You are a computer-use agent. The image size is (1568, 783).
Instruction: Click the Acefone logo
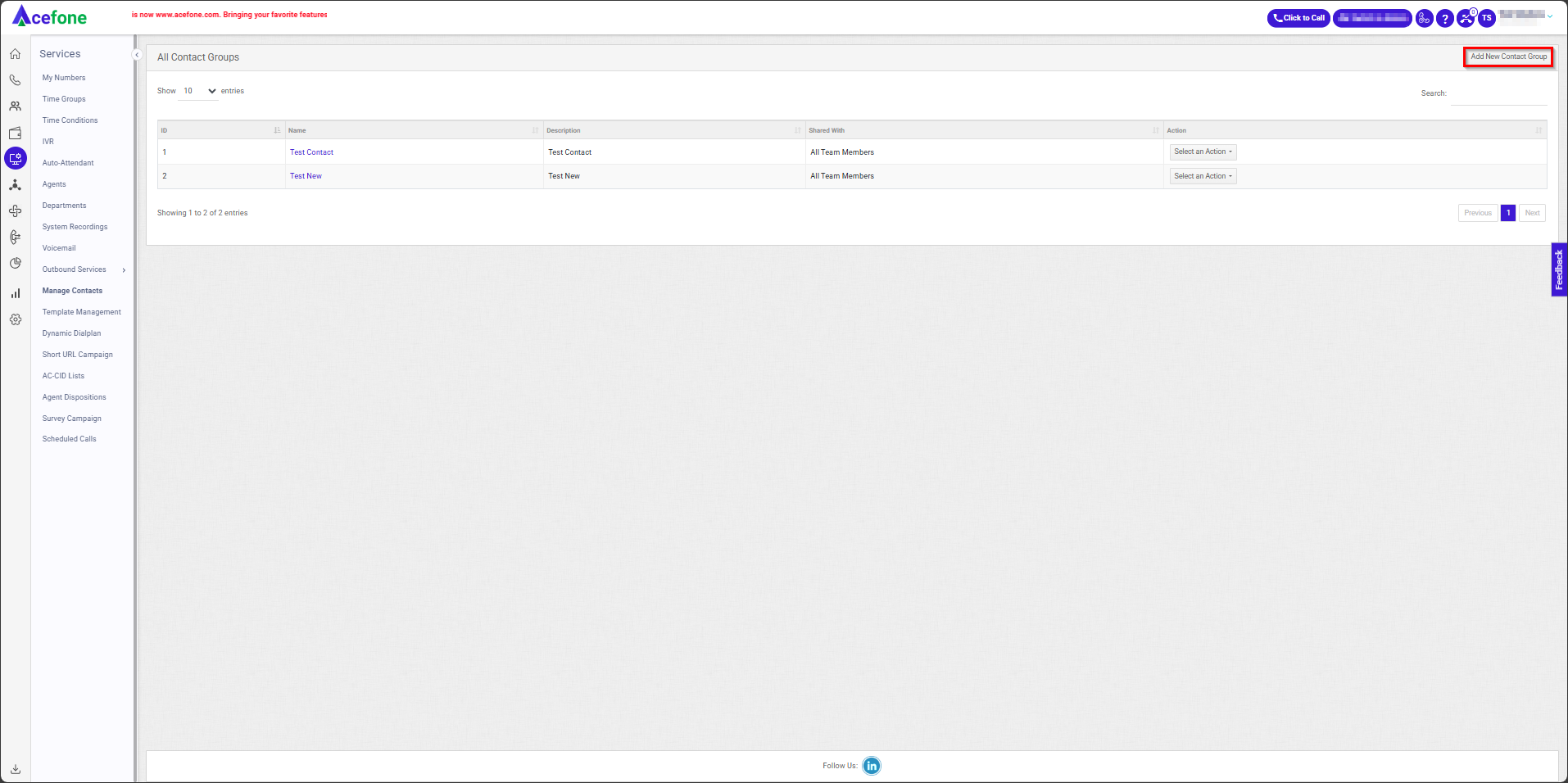pyautogui.click(x=49, y=16)
